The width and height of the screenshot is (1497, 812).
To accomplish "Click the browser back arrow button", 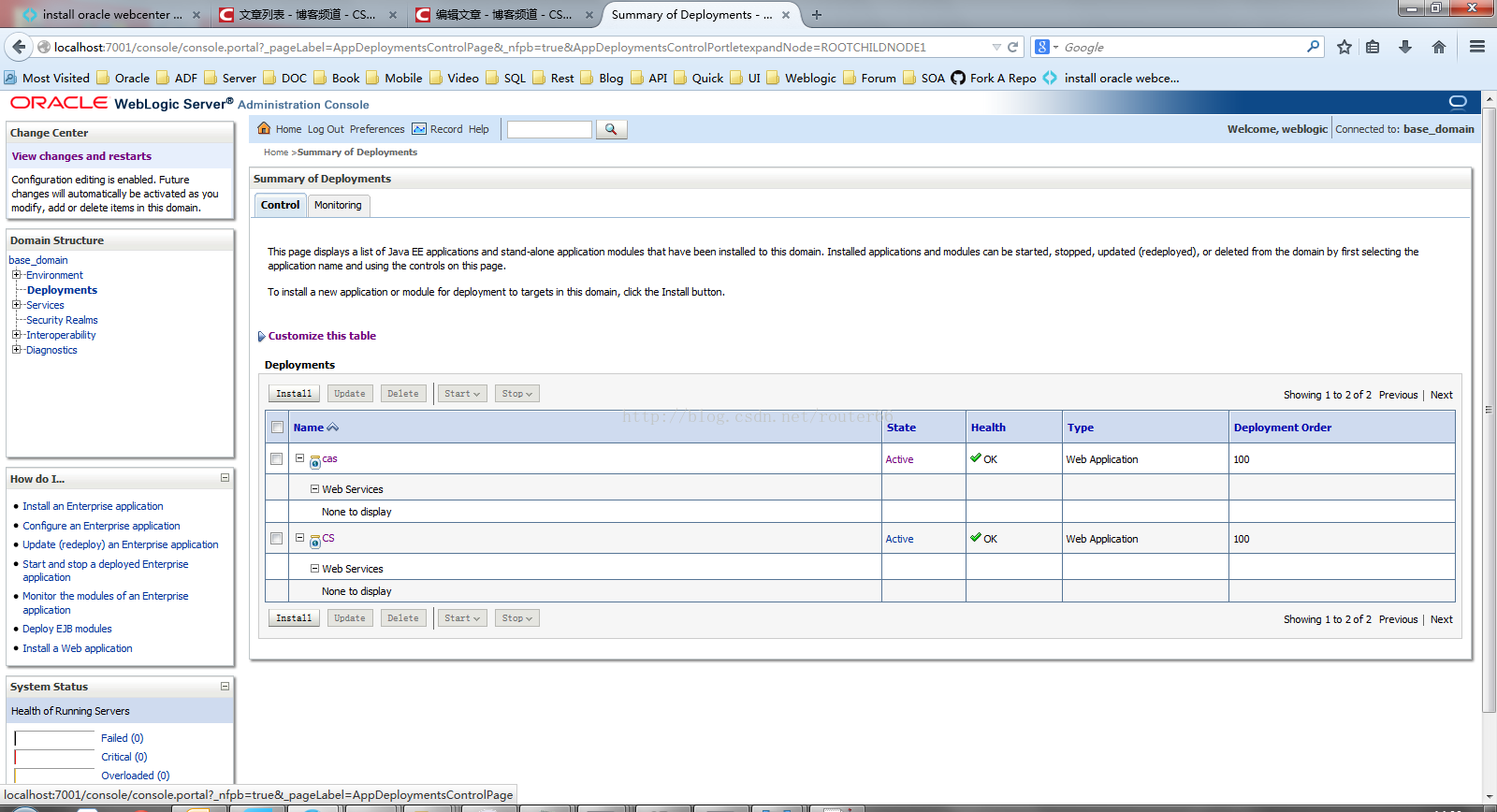I will click(x=19, y=47).
